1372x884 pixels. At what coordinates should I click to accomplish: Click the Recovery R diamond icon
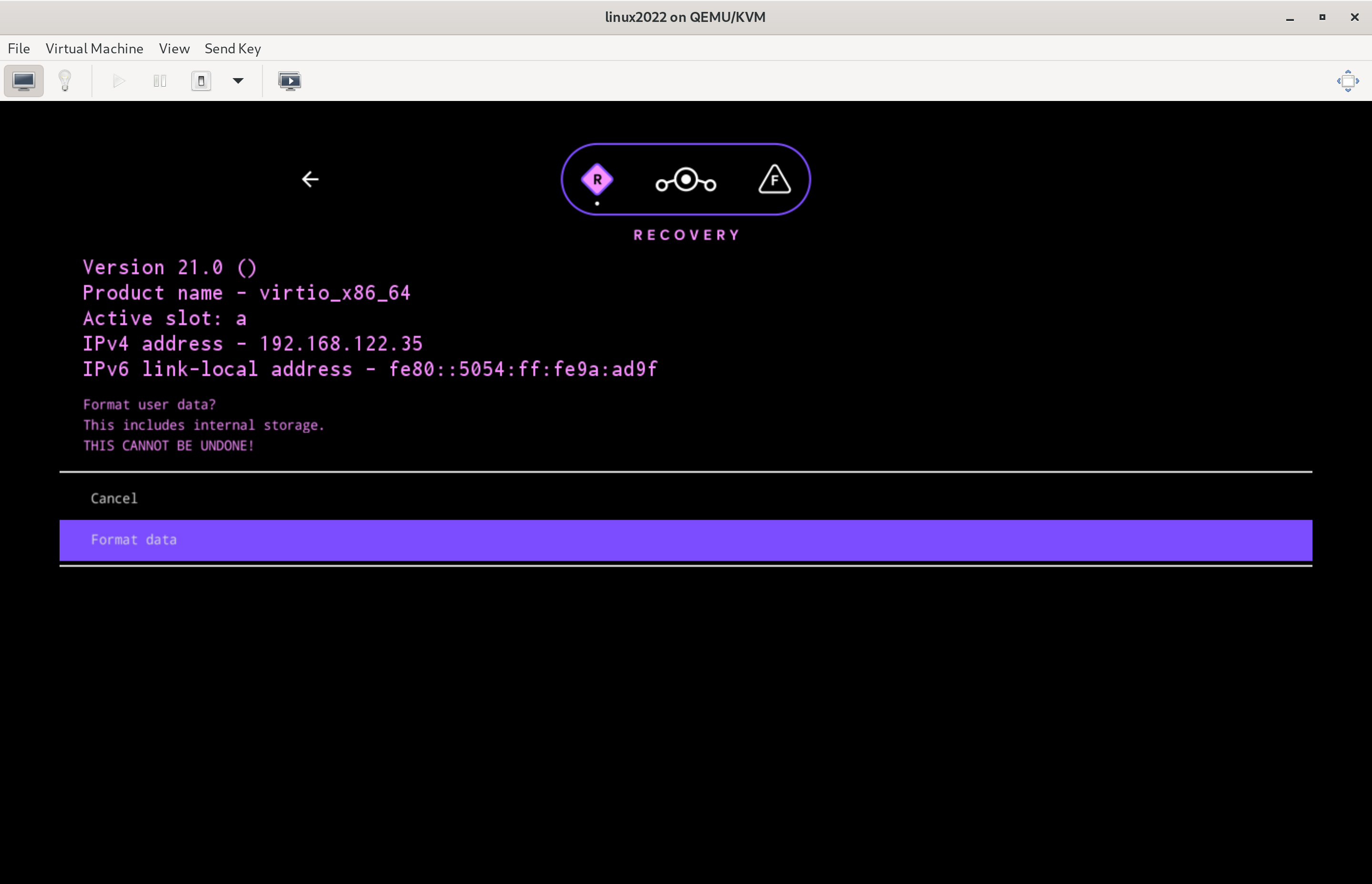tap(597, 180)
